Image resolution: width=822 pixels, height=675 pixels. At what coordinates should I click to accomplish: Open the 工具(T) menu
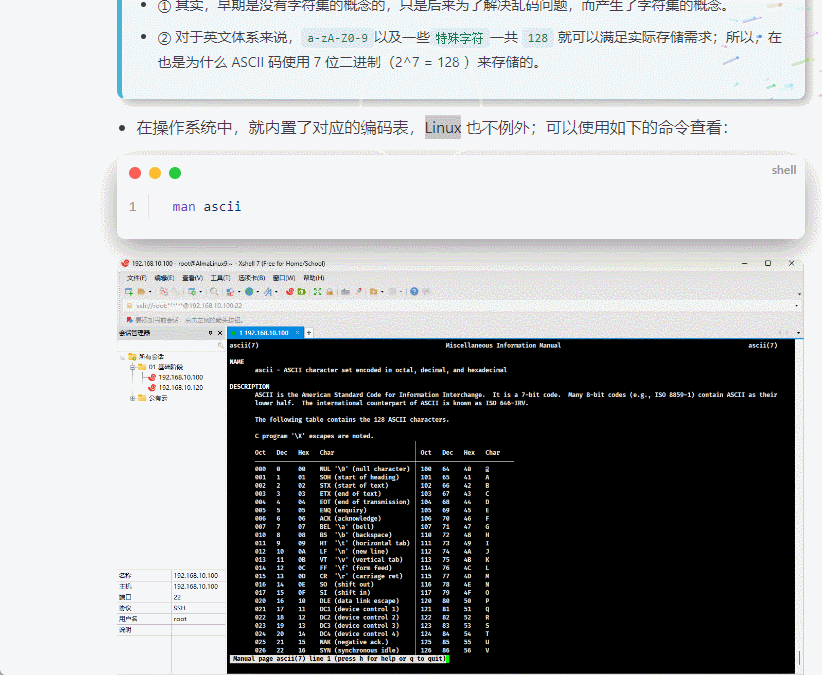click(220, 277)
